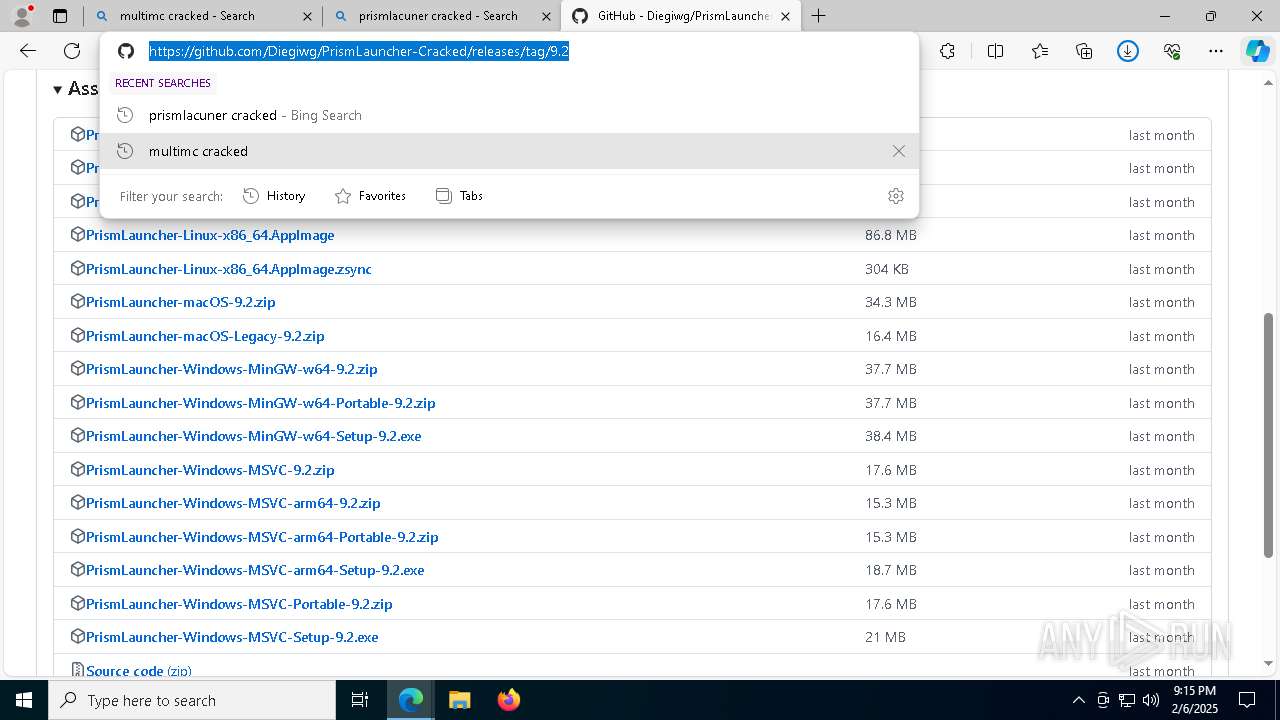Open split screen icon in toolbar
This screenshot has width=1280, height=720.
(995, 51)
